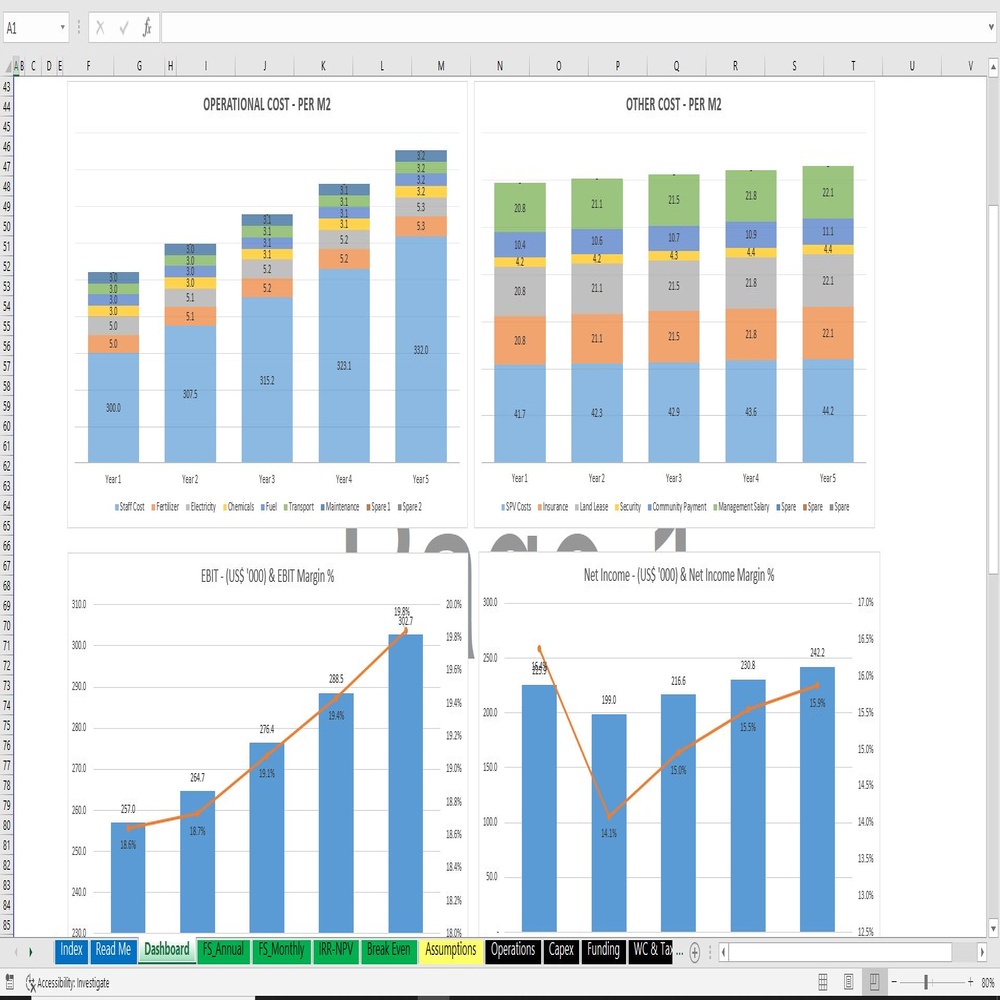Image resolution: width=1000 pixels, height=1000 pixels.
Task: Switch to Page Break Preview icon
Action: tap(874, 982)
